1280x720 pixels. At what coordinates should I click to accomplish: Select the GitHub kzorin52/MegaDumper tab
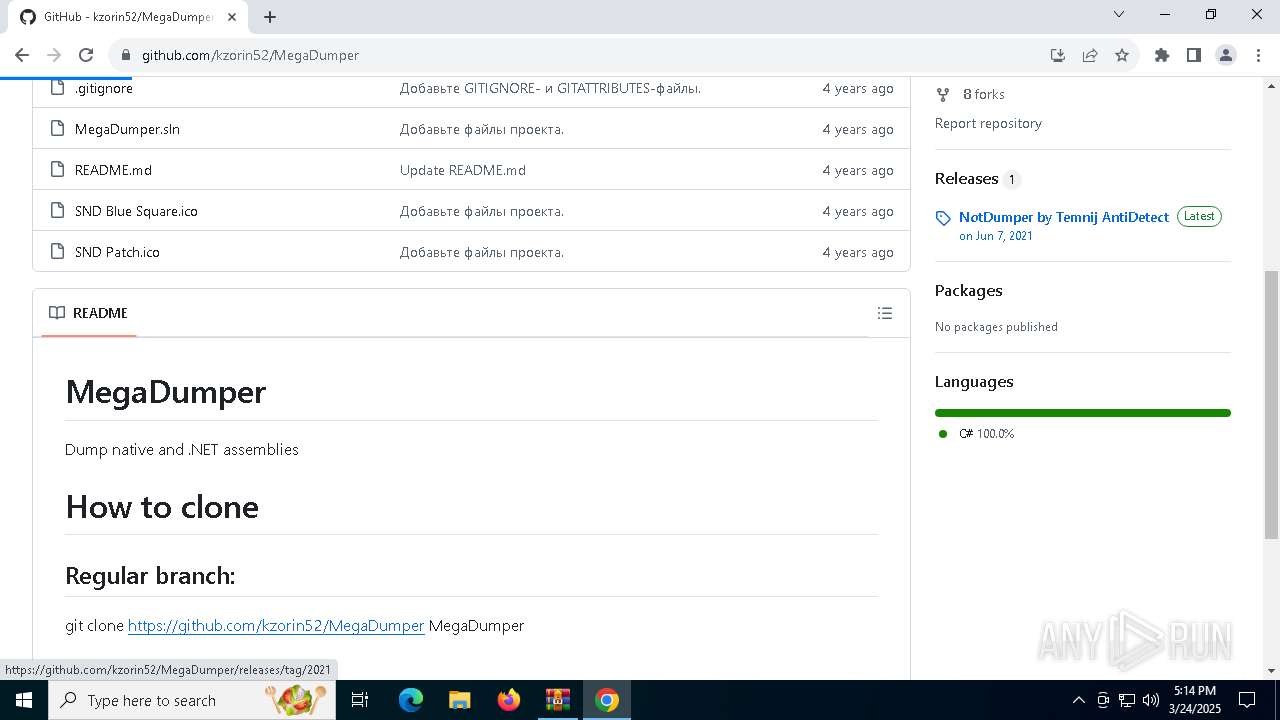pos(128,17)
